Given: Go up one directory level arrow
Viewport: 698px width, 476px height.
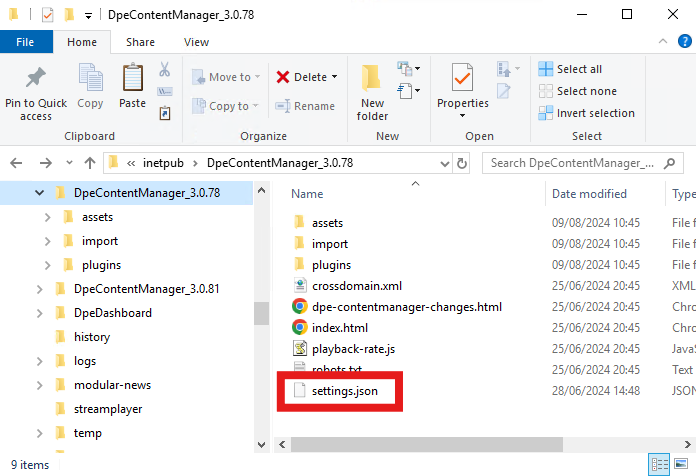Looking at the screenshot, I should 90,163.
